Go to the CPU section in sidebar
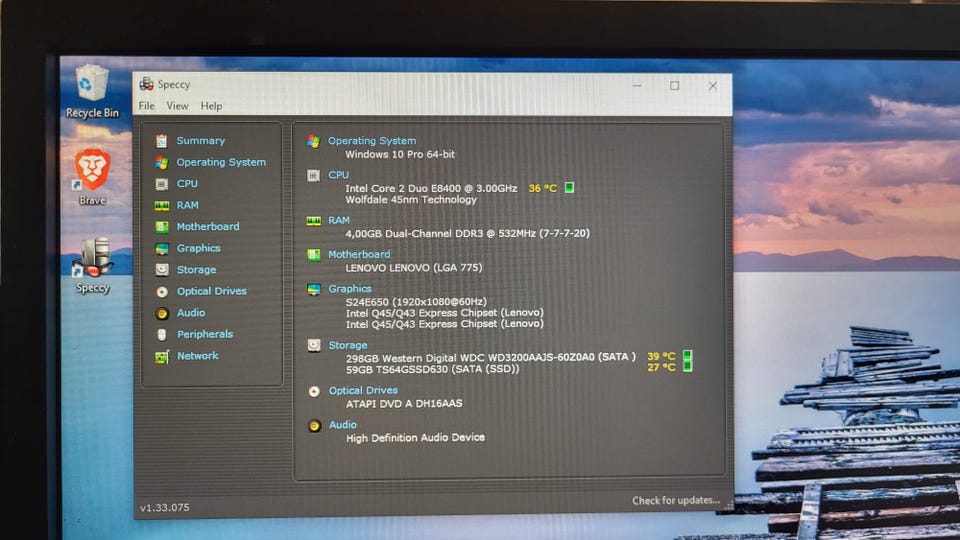This screenshot has height=540, width=960. 187,184
